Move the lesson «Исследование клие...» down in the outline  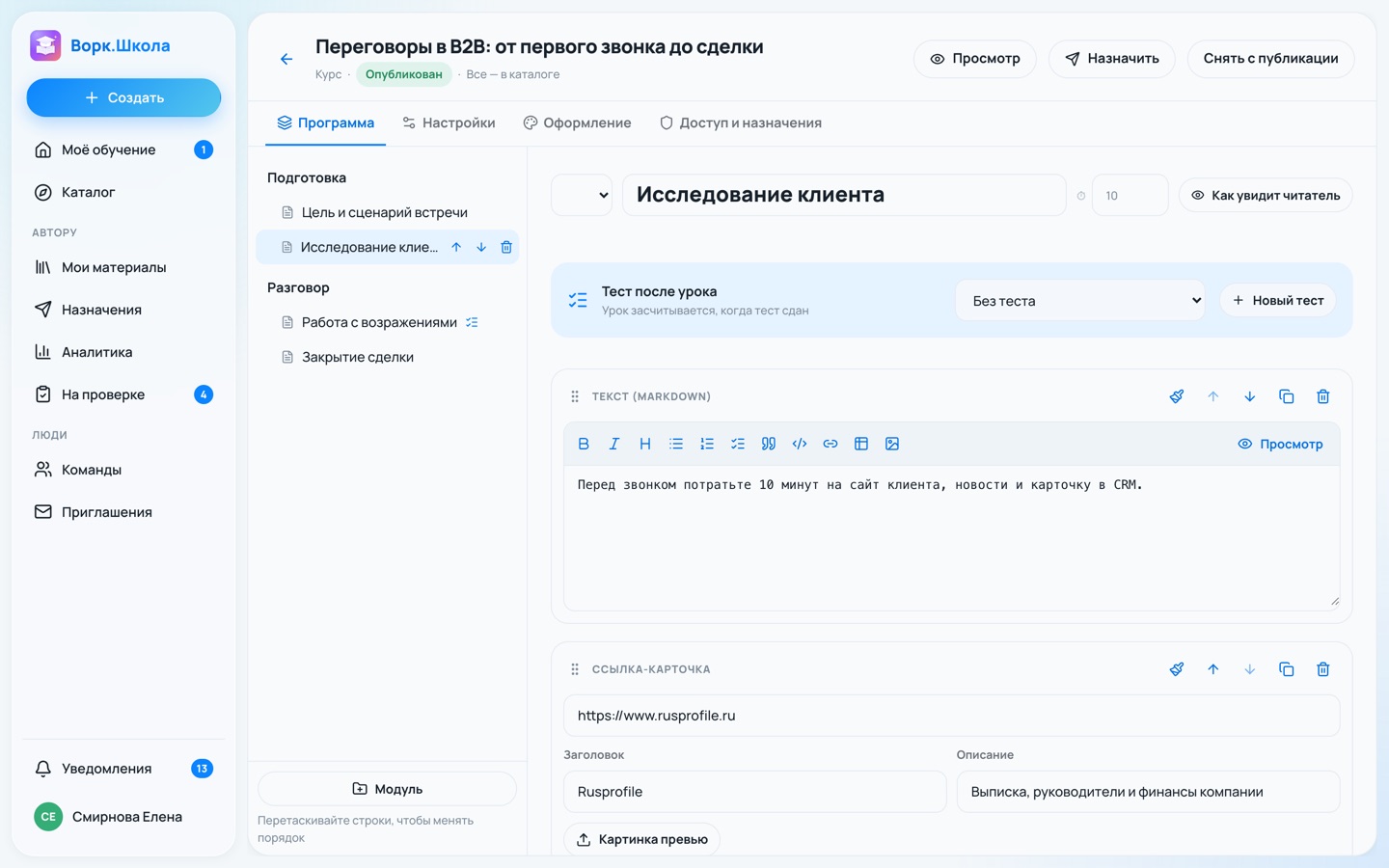click(x=481, y=248)
